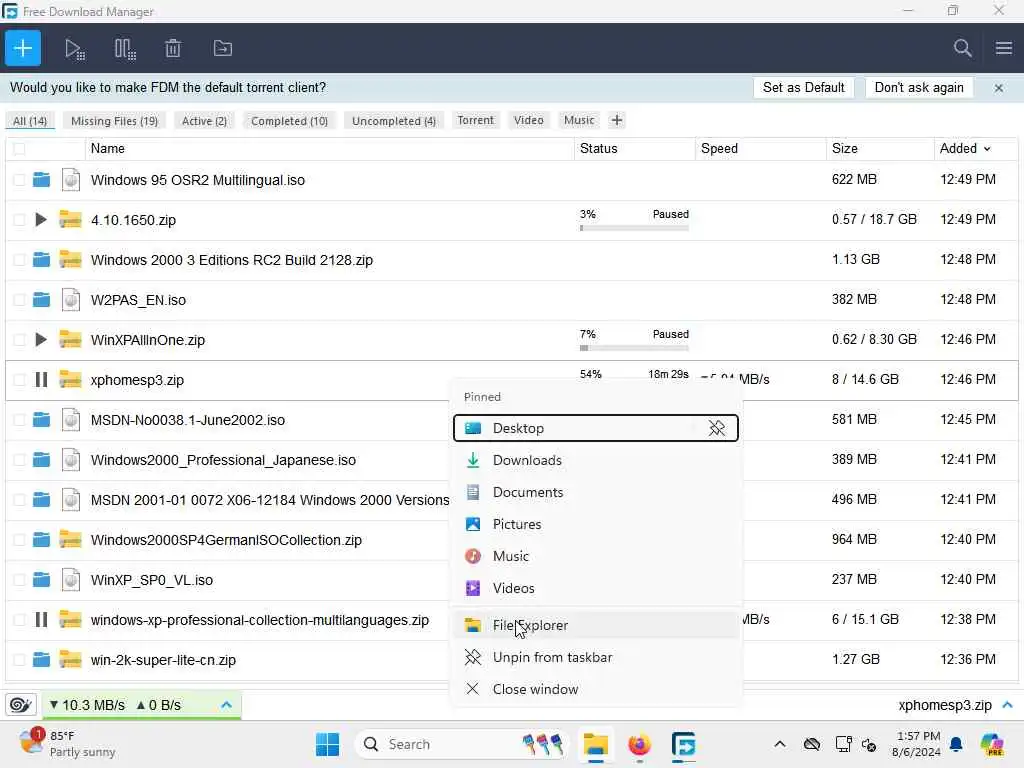This screenshot has width=1024, height=768.
Task: Switch to the Missing Files (19) tab
Action: [x=114, y=121]
